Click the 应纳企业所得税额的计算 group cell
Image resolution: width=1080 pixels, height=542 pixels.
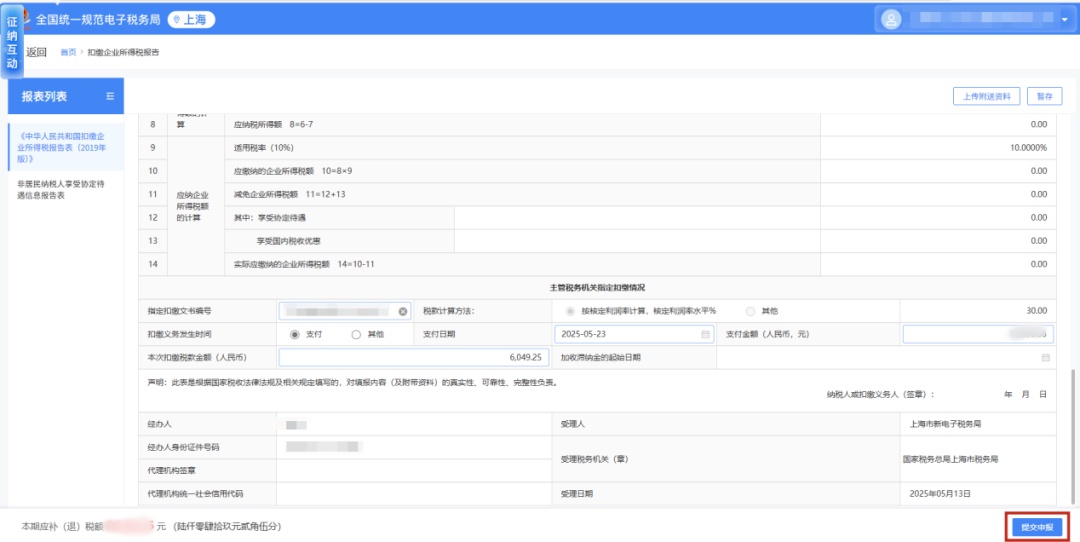pos(196,206)
